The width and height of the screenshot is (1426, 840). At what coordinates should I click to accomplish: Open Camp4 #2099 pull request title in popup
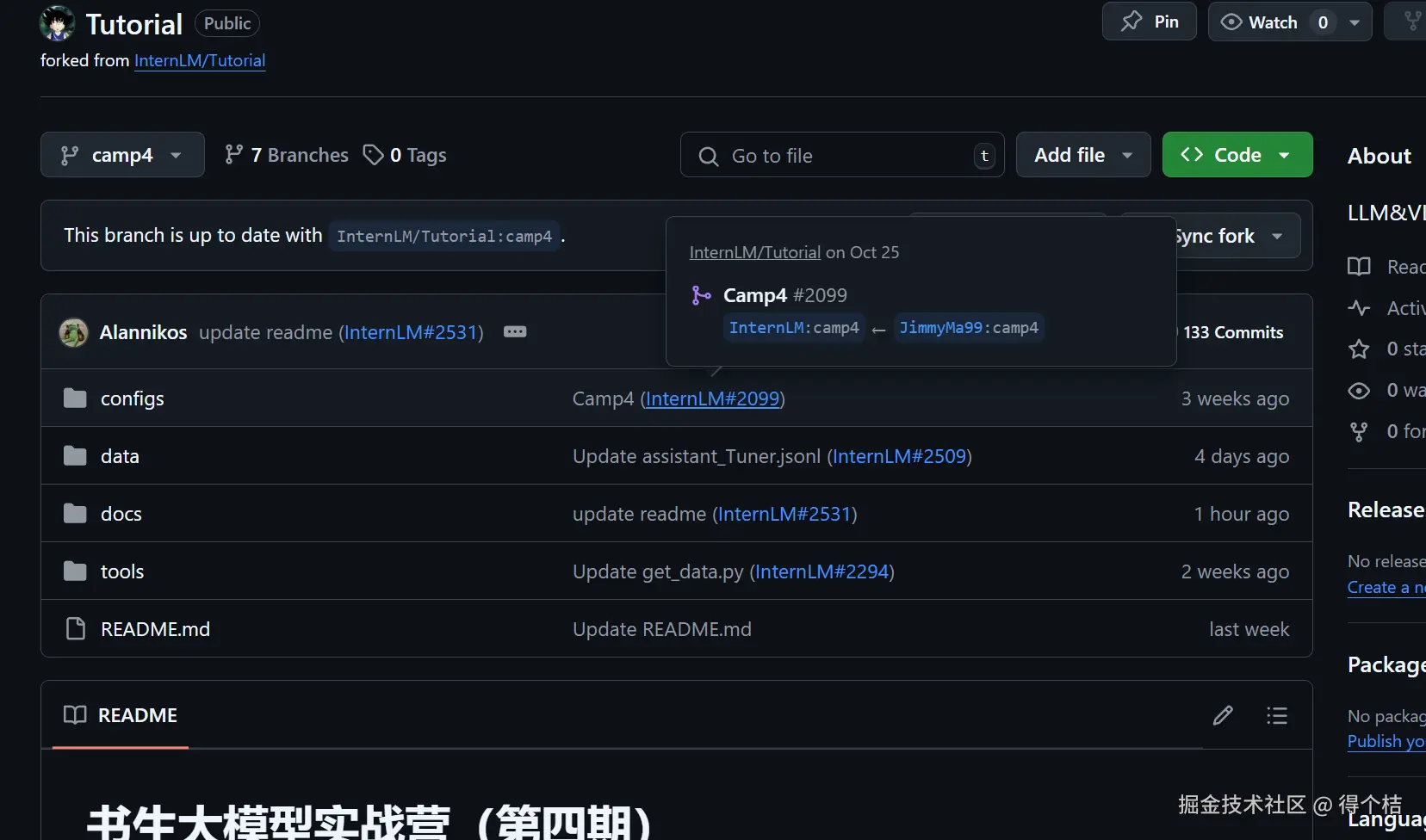[x=785, y=295]
